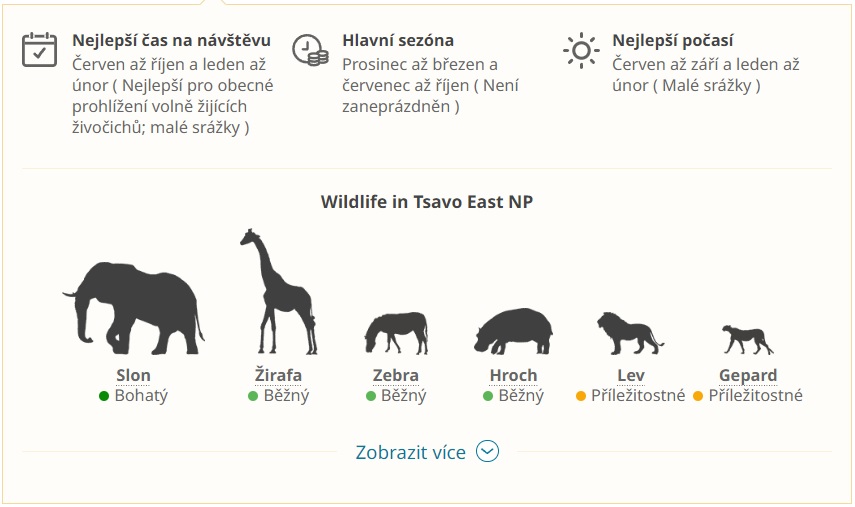
Task: Select the hippo silhouette
Action: point(513,331)
